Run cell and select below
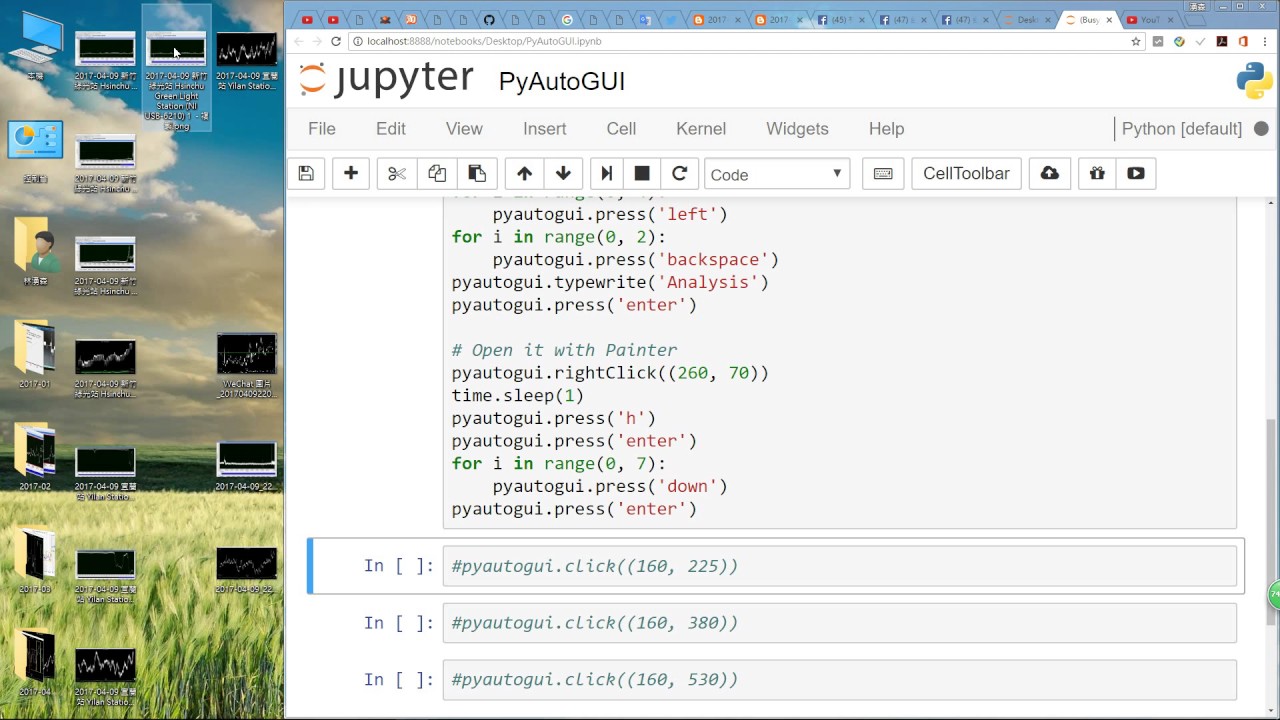1280x720 pixels. point(606,173)
